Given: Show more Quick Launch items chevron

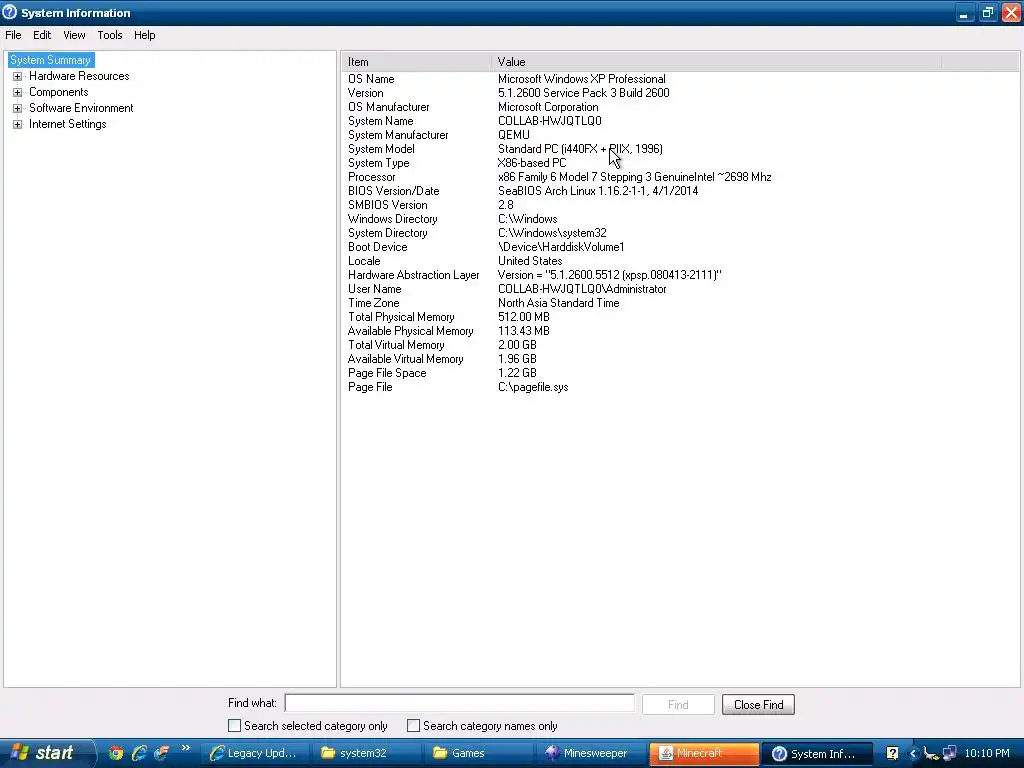Looking at the screenshot, I should click(x=185, y=748).
